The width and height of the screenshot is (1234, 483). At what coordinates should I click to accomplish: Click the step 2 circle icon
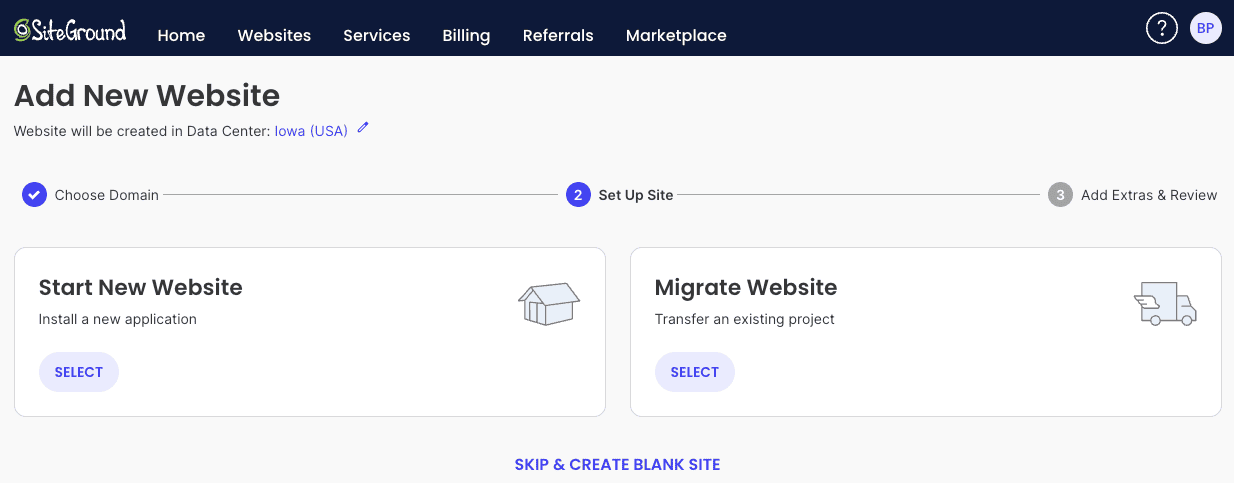[578, 195]
